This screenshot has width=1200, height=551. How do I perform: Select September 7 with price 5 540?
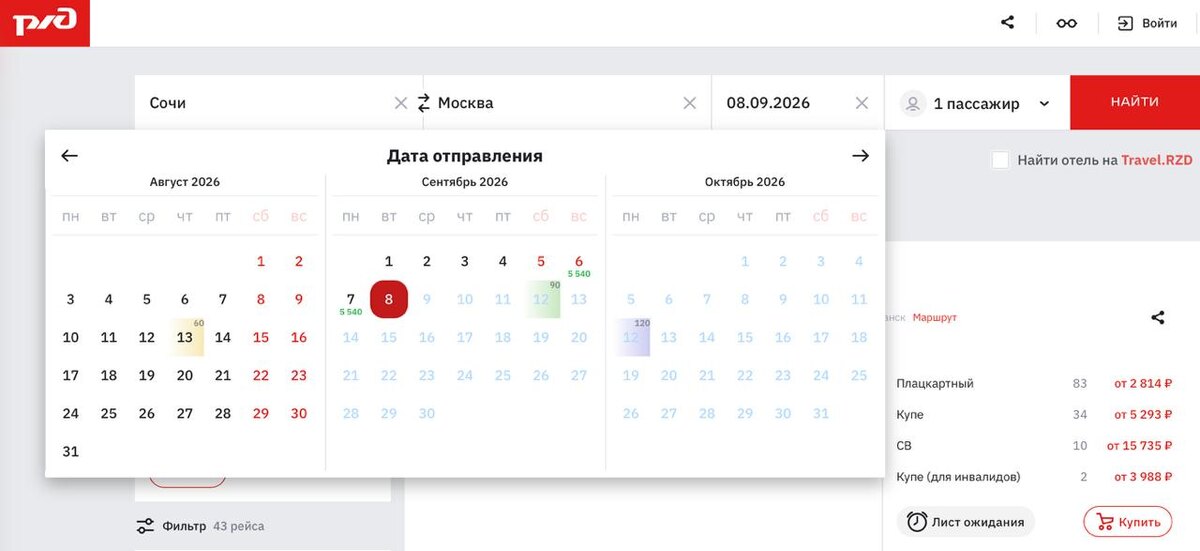coord(351,301)
